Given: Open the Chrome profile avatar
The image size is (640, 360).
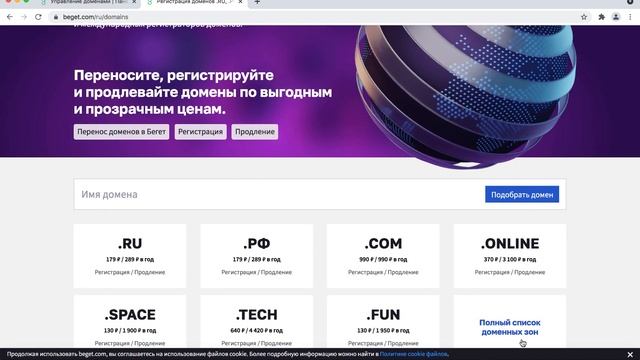Looking at the screenshot, I should click(x=616, y=17).
